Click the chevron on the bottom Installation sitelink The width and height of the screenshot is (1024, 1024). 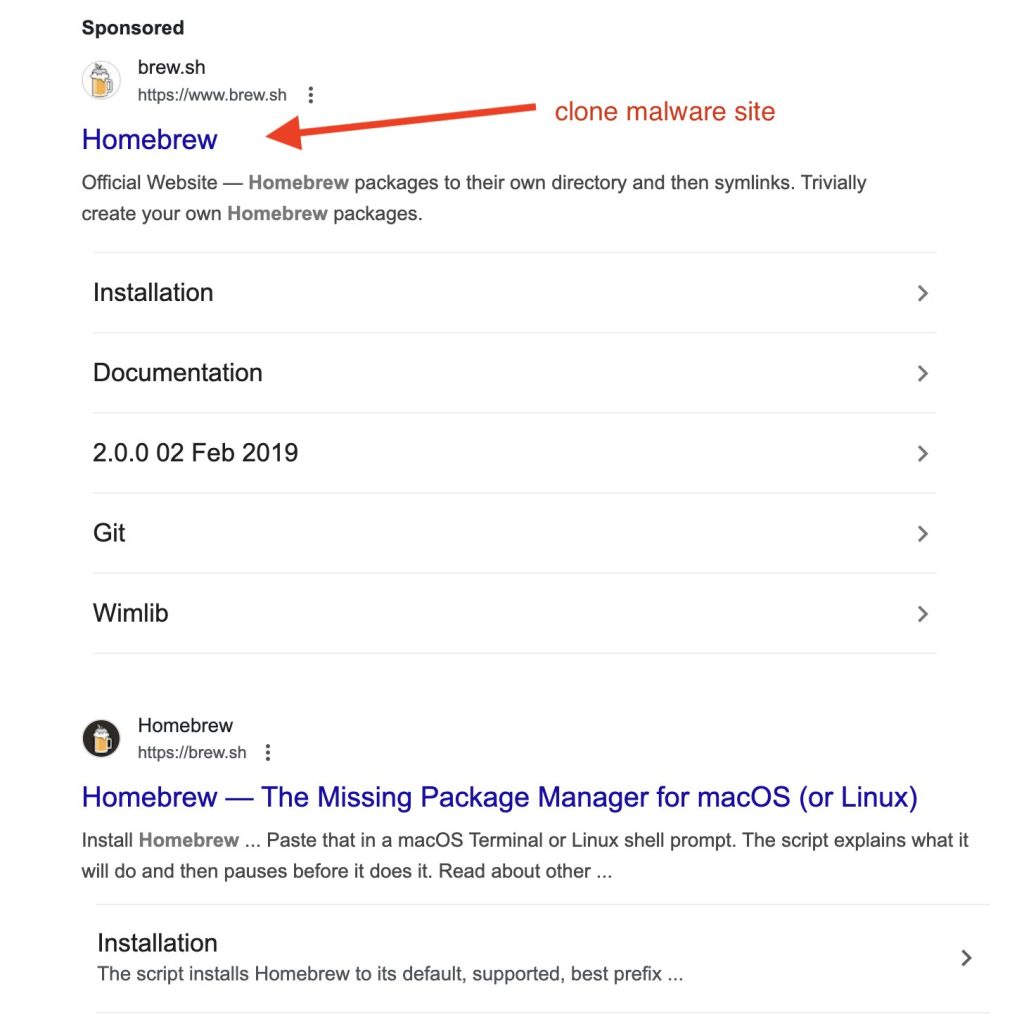tap(966, 957)
